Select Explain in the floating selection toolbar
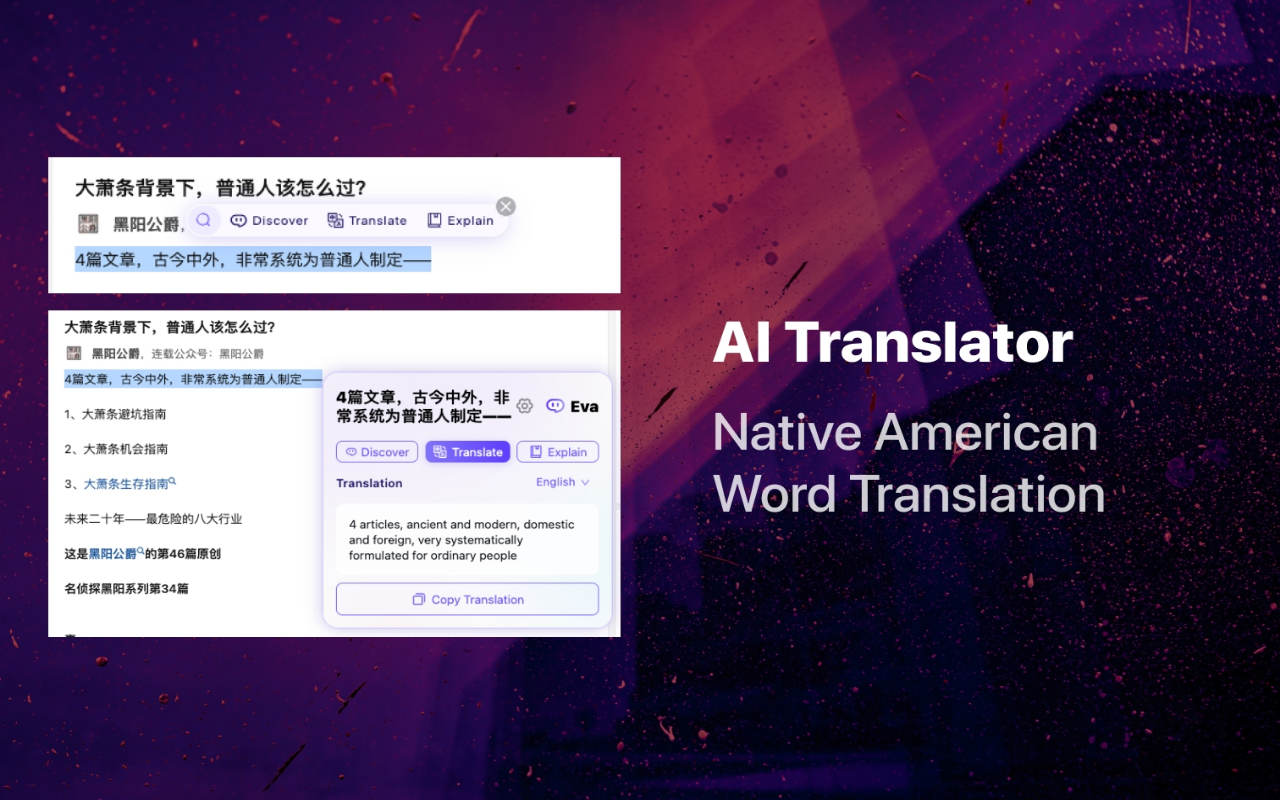1280x800 pixels. [x=460, y=221]
